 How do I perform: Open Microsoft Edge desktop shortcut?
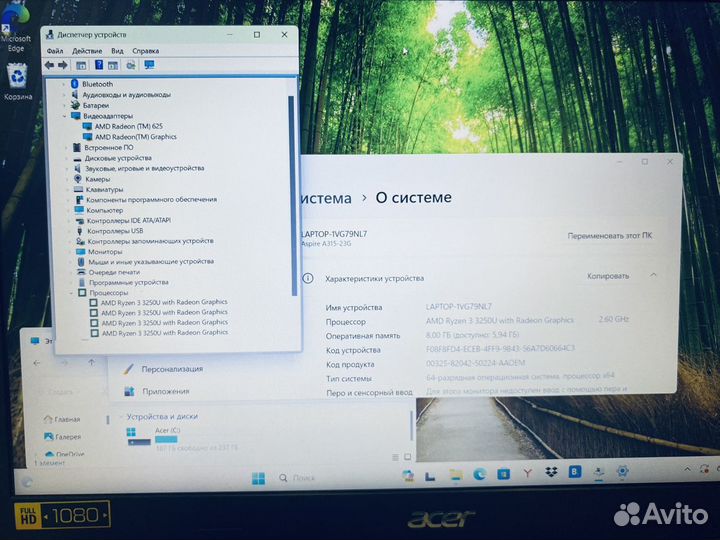[15, 25]
